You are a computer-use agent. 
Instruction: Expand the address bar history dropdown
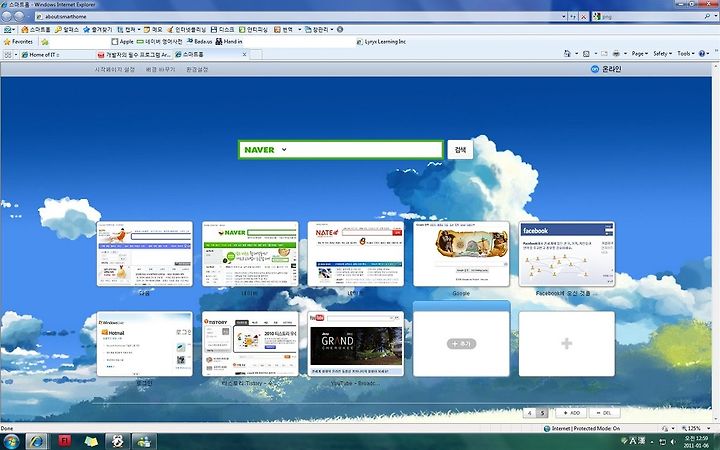point(564,17)
